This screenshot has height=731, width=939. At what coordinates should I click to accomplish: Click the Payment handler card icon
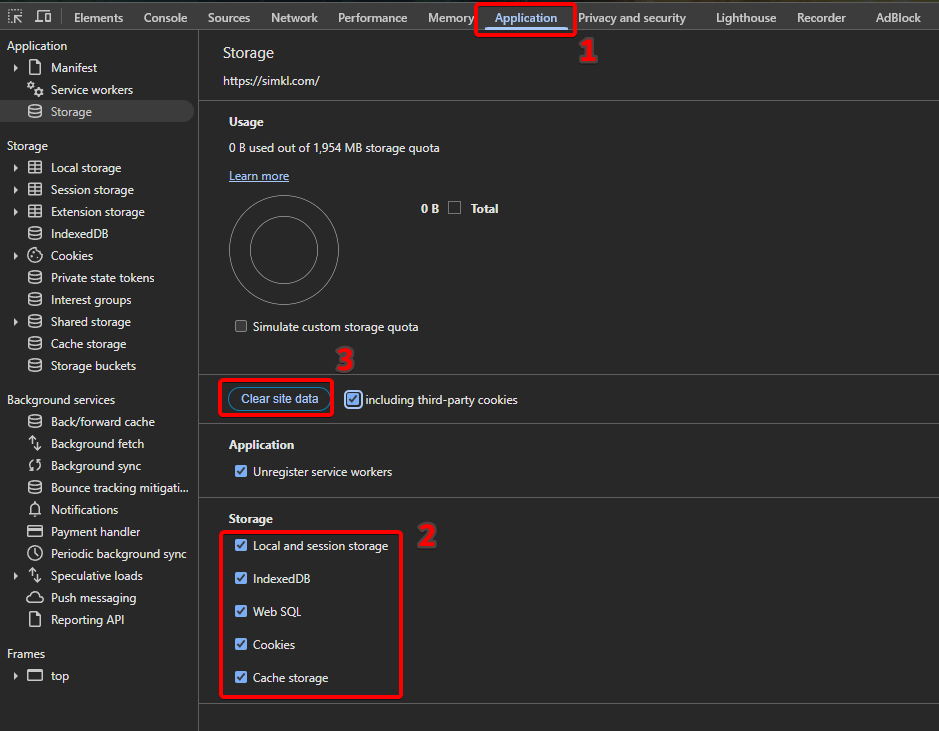pyautogui.click(x=35, y=532)
